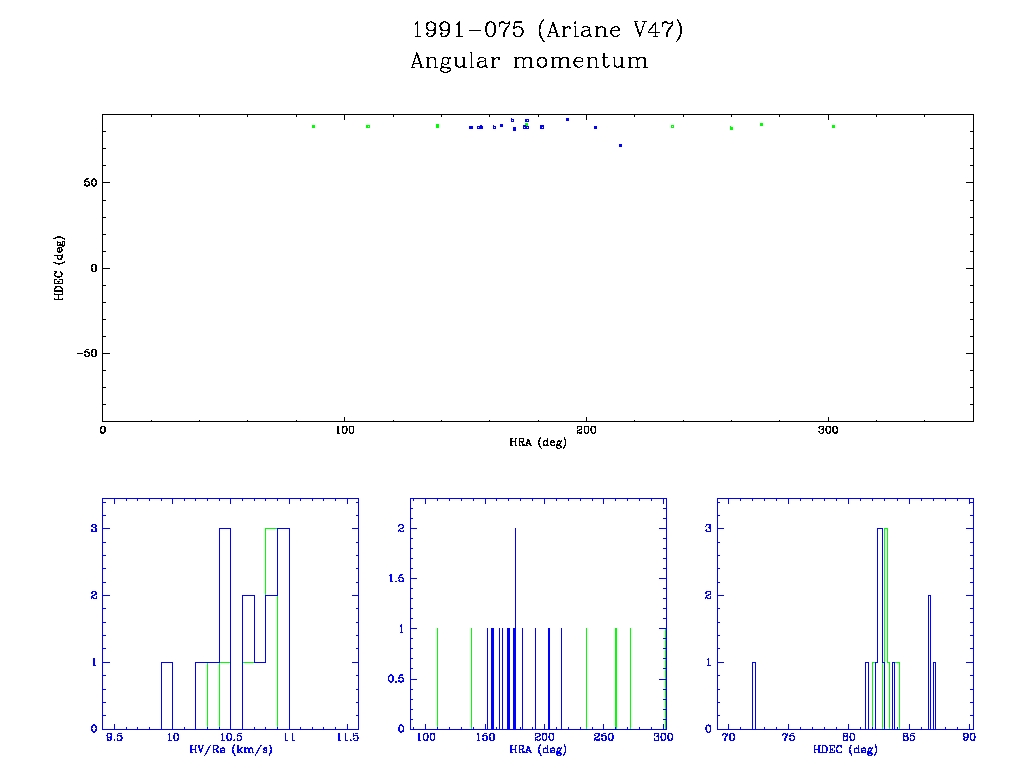Pick the leftmost green point in the top plot
The image size is (1024, 768).
pos(313,127)
